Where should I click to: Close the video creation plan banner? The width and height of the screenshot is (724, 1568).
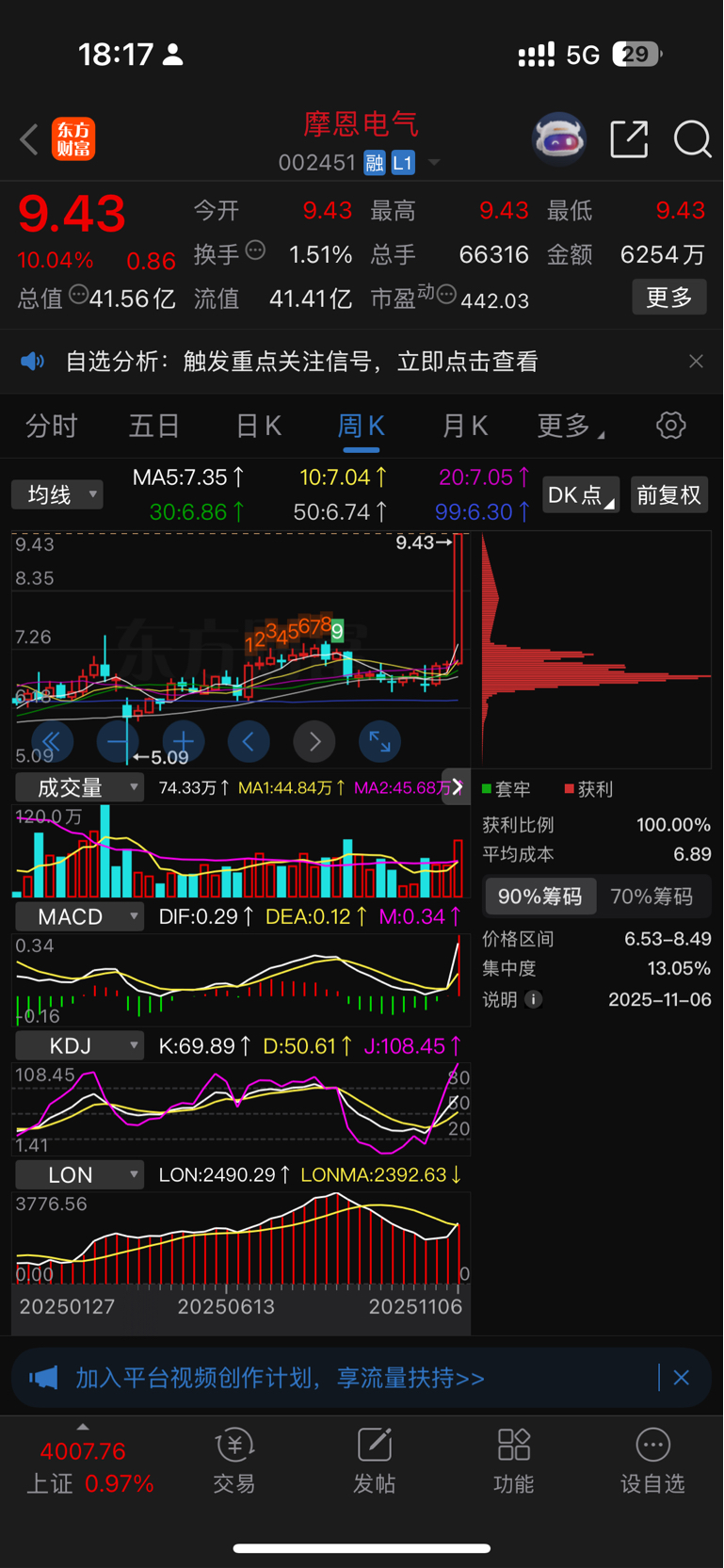point(682,1378)
